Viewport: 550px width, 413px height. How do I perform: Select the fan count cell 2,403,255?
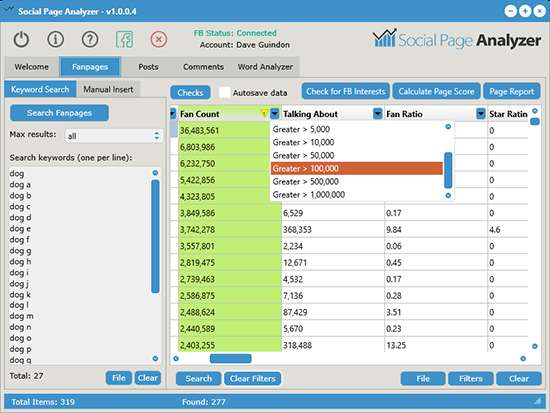(x=230, y=345)
